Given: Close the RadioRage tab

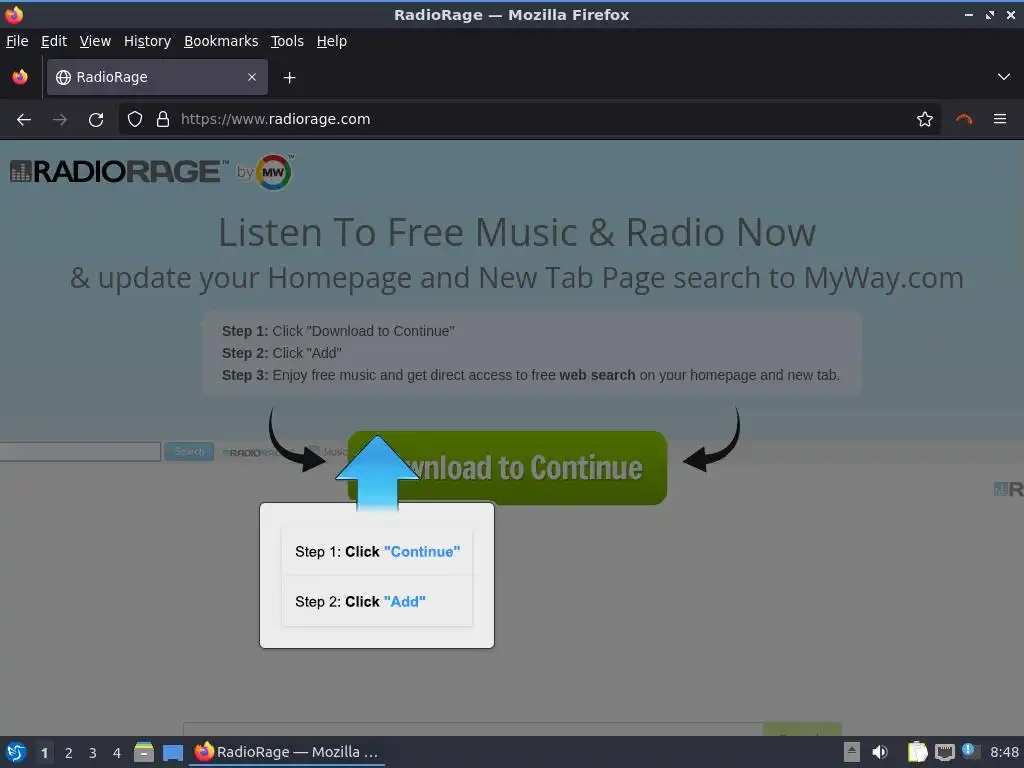Looking at the screenshot, I should click(252, 77).
